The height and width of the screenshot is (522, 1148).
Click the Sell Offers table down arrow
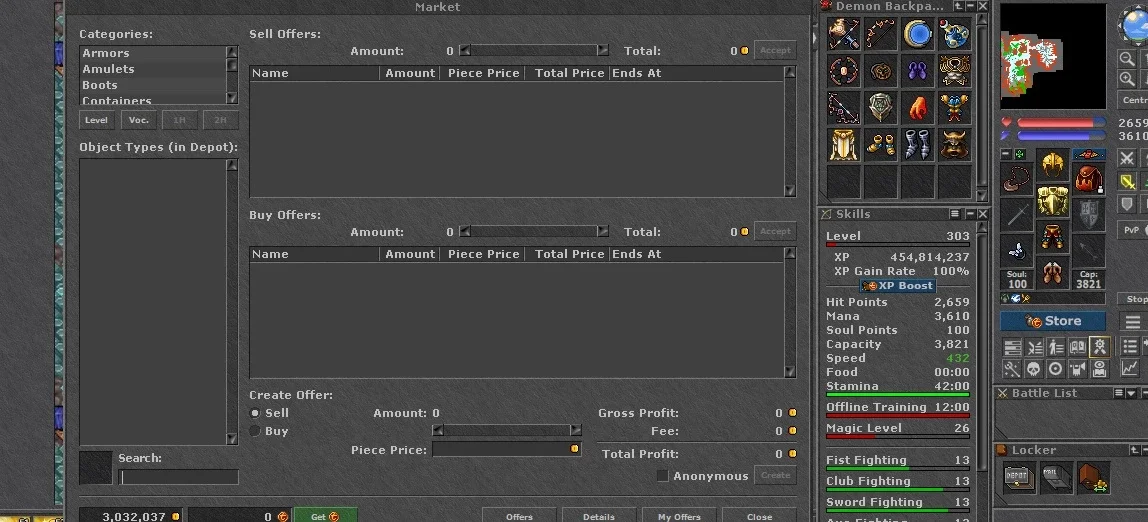790,190
